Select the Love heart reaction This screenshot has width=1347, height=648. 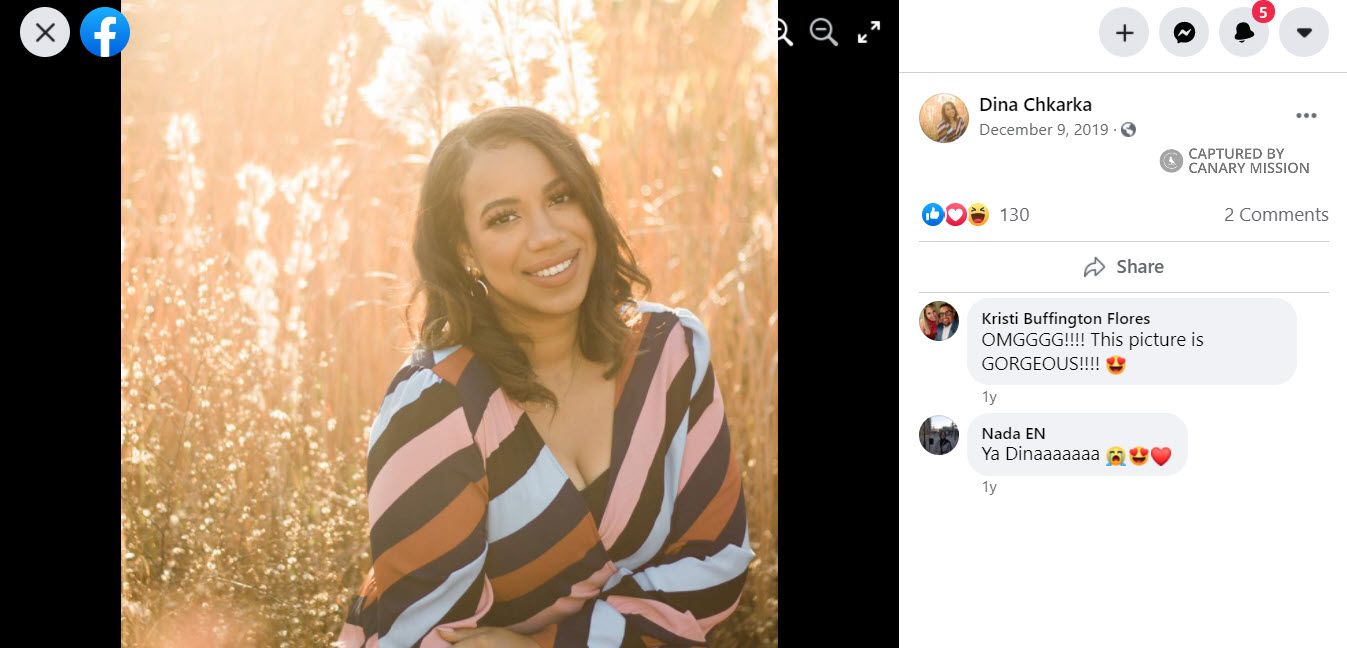point(955,214)
